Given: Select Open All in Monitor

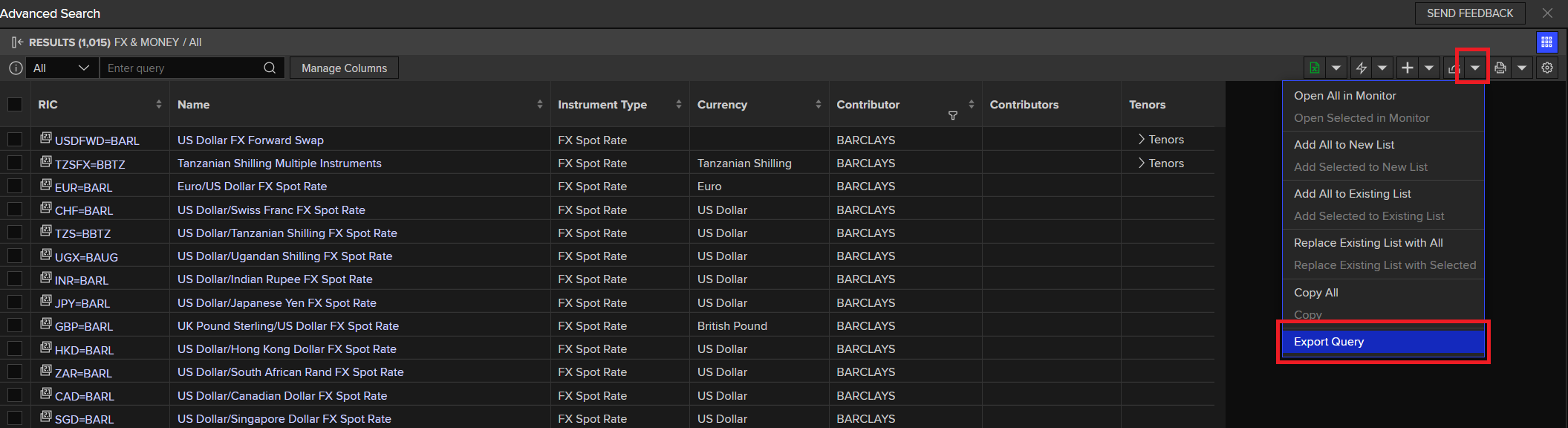Looking at the screenshot, I should pos(1345,95).
